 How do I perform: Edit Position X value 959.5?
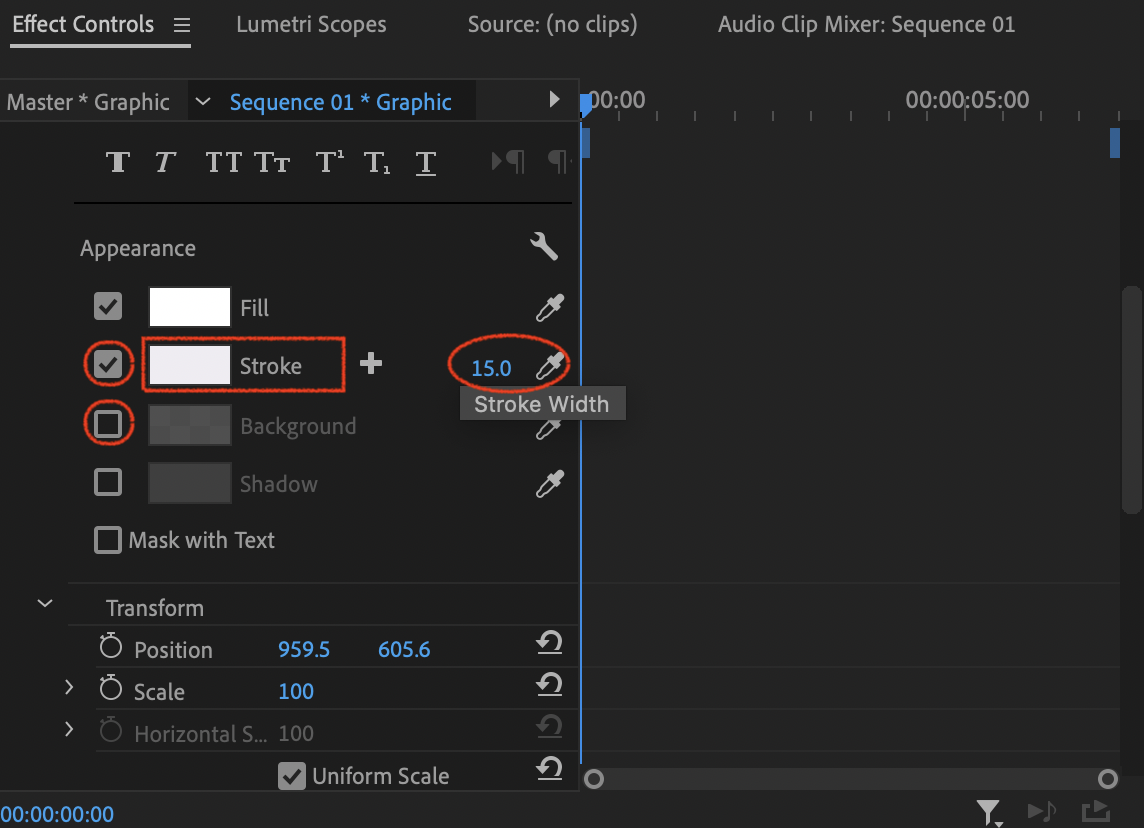[304, 649]
